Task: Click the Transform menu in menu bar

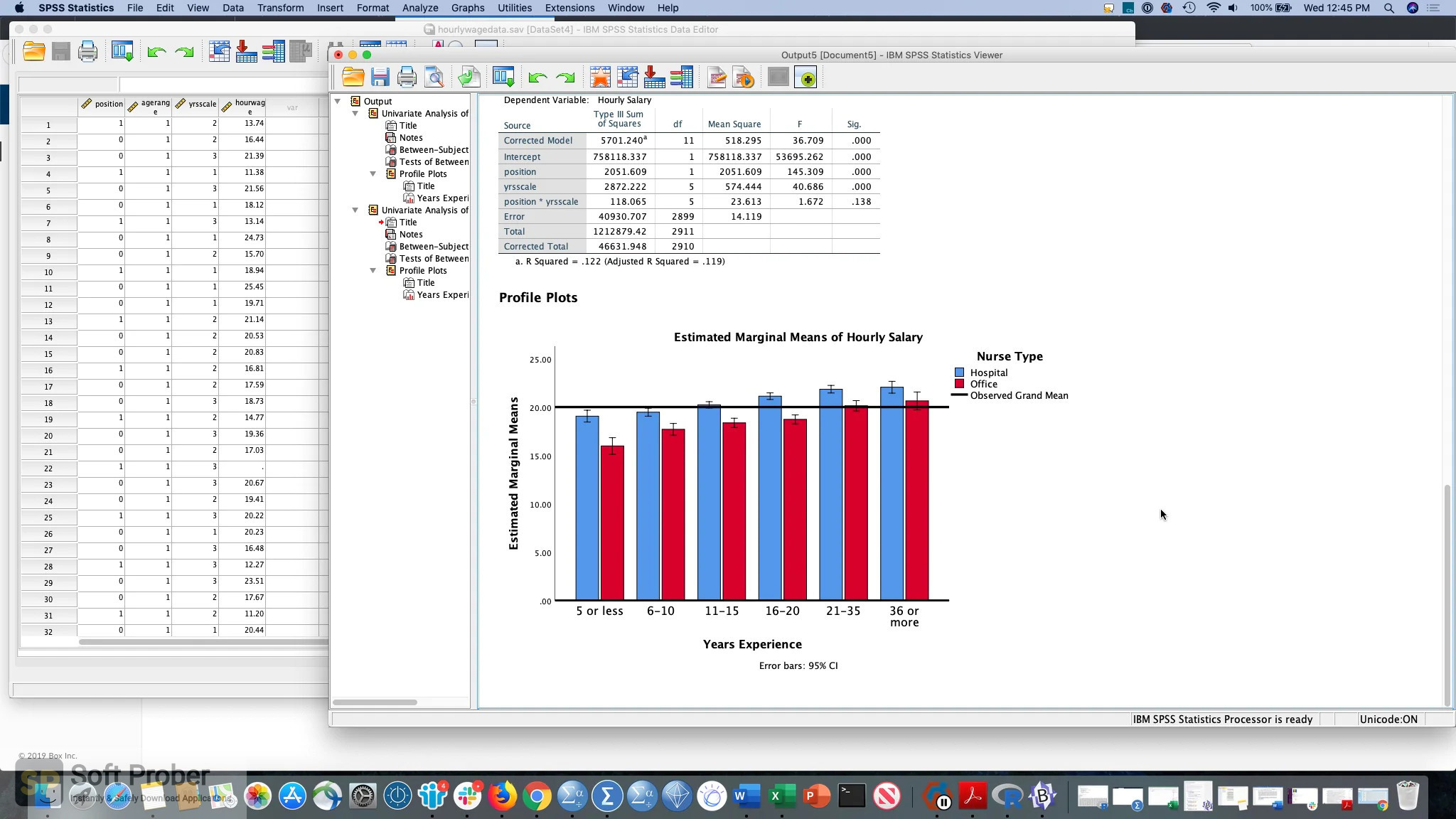Action: (280, 8)
